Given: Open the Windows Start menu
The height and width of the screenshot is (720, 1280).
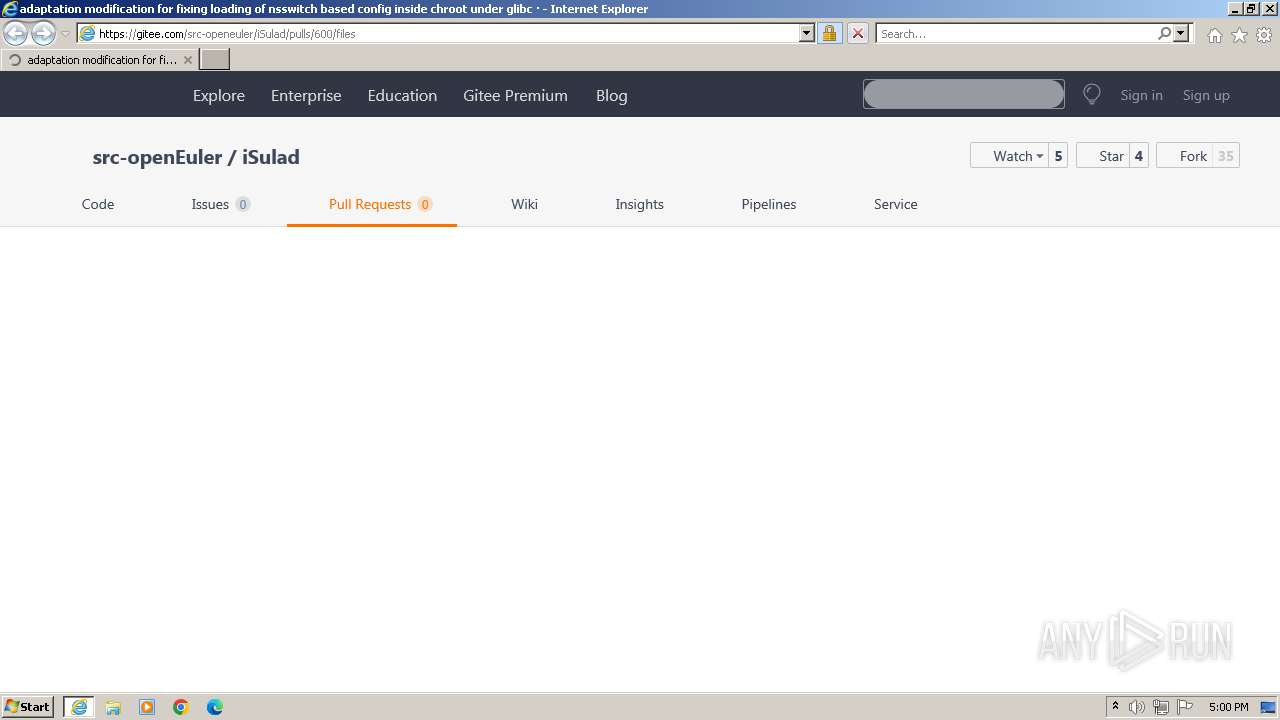Looking at the screenshot, I should click(x=28, y=707).
